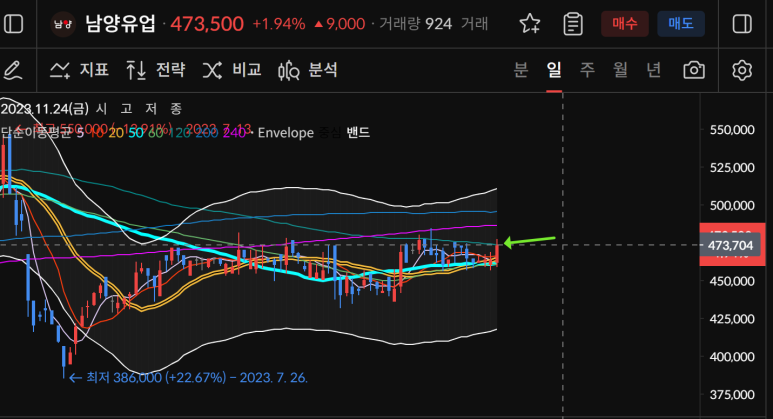The image size is (773, 419).
Task: Click the Envelope indicator label
Action: click(x=285, y=133)
